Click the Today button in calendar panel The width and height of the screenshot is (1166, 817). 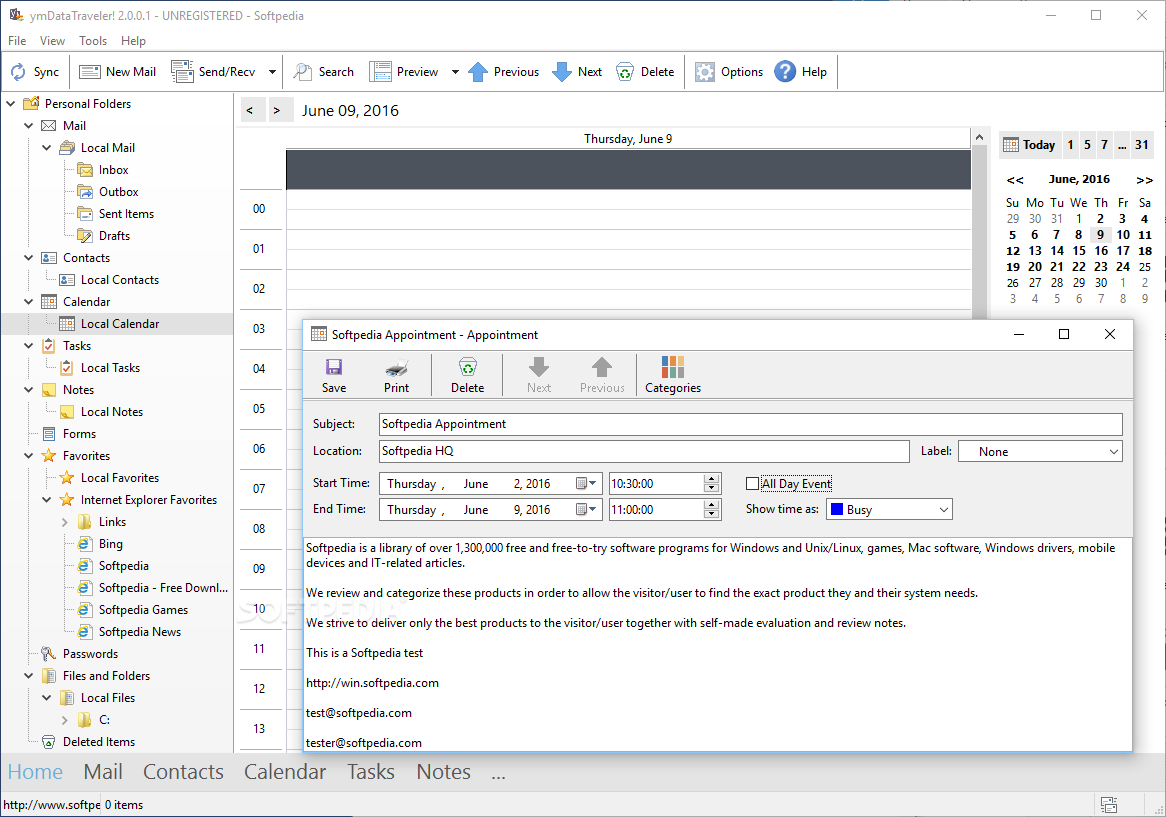[x=1030, y=145]
